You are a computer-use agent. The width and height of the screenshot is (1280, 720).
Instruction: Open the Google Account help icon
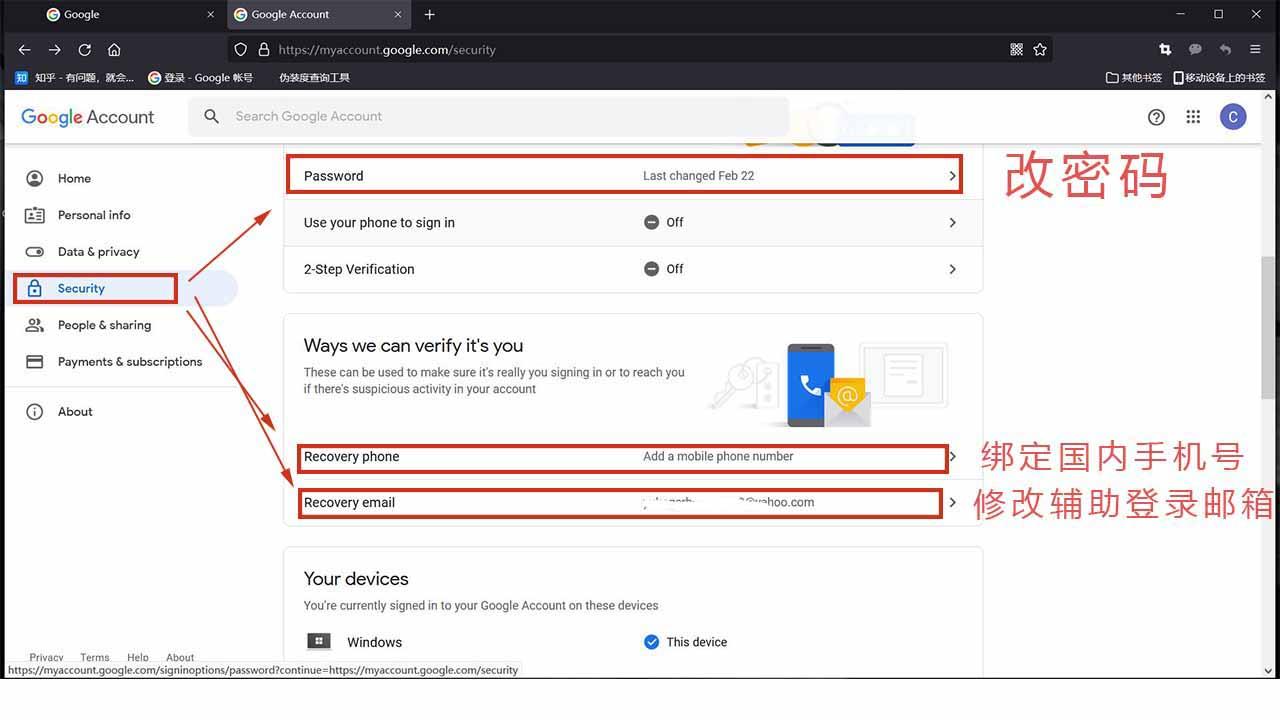click(x=1156, y=117)
